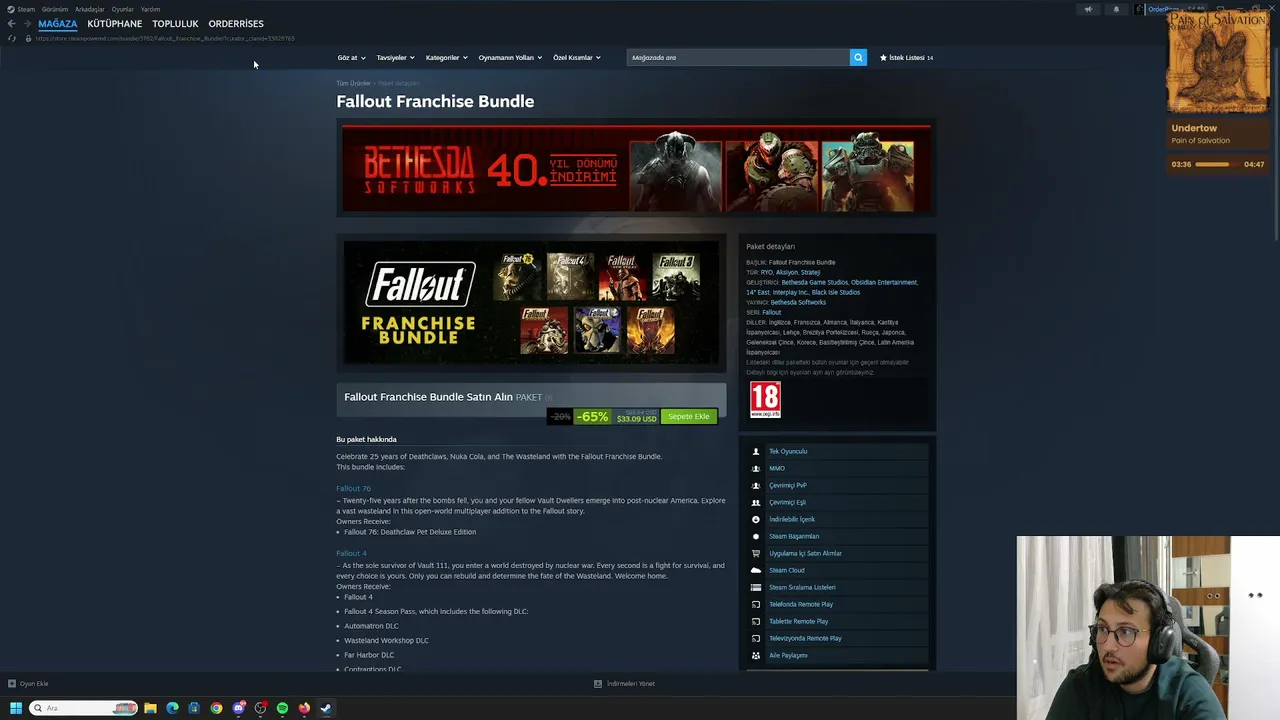Expand the Özel Kısımlar dropdown

click(x=577, y=58)
